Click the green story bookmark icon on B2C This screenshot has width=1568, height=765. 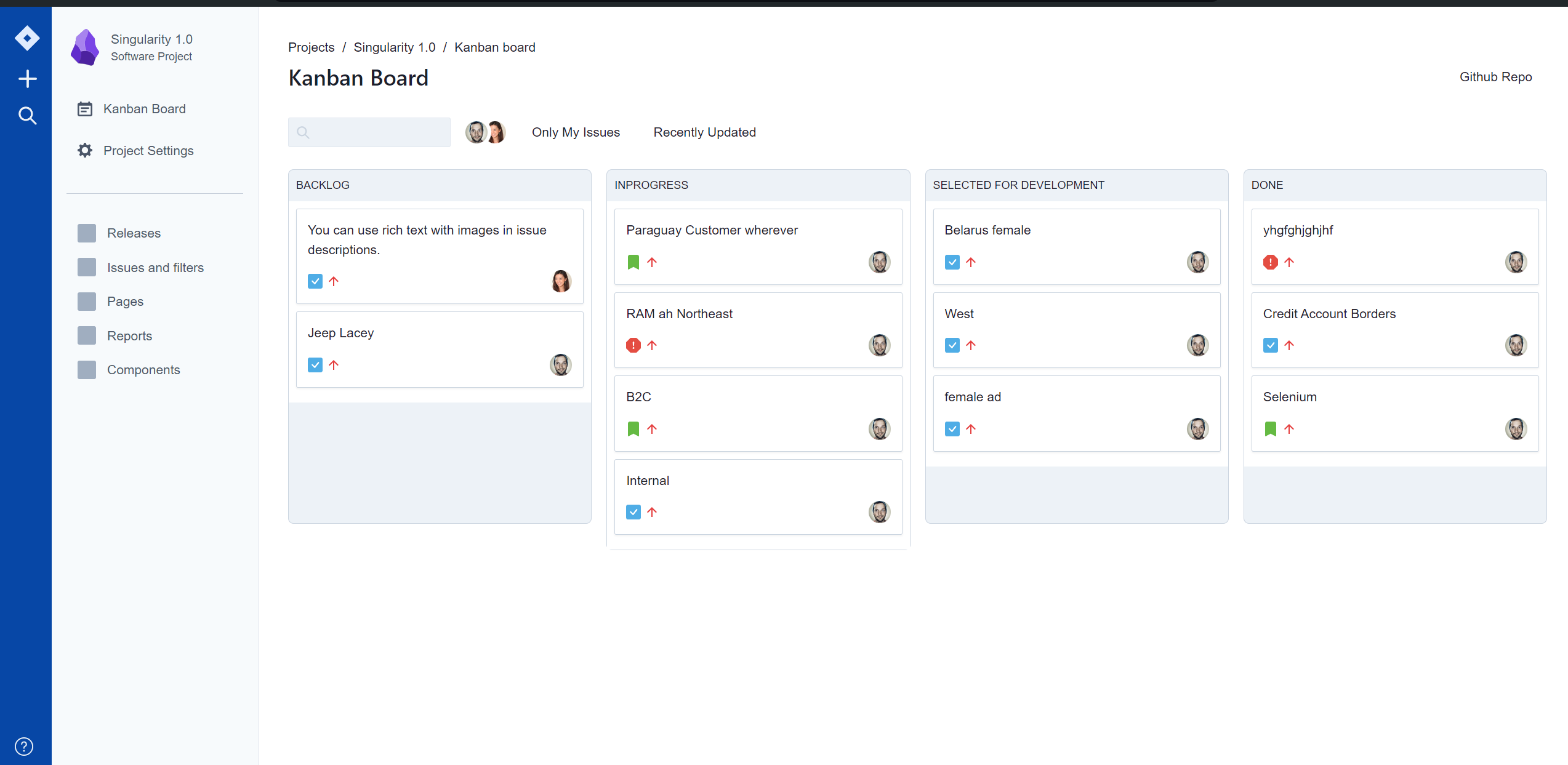pyautogui.click(x=633, y=429)
